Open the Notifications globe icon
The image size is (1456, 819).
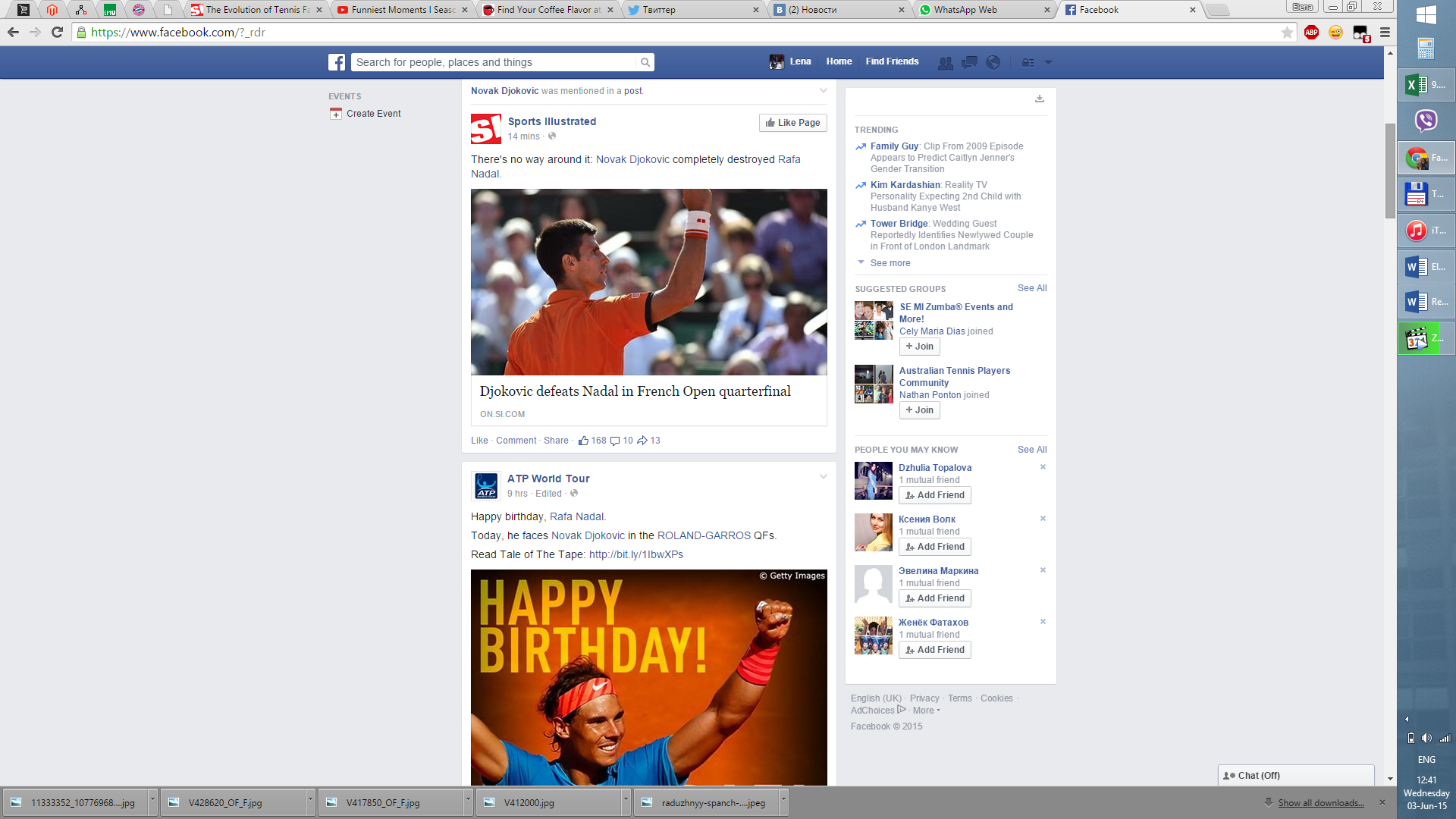tap(993, 62)
